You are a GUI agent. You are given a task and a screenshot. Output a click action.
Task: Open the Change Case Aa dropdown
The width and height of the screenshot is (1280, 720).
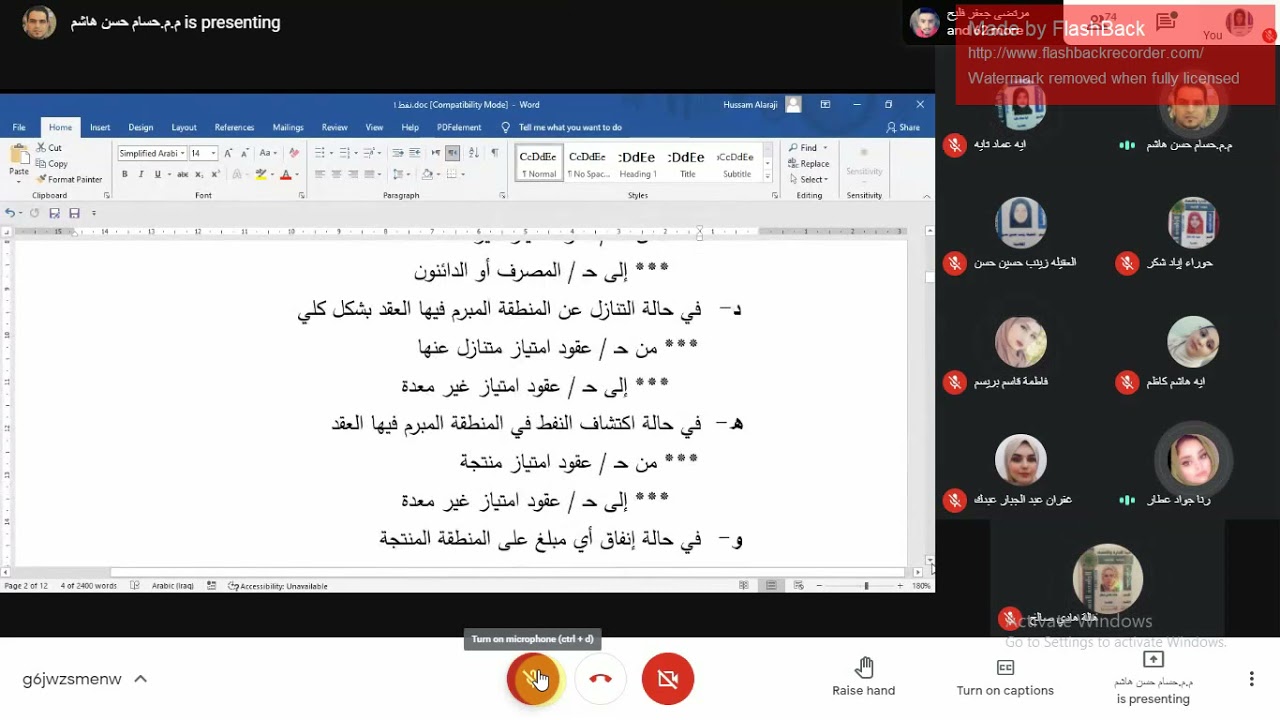point(268,153)
